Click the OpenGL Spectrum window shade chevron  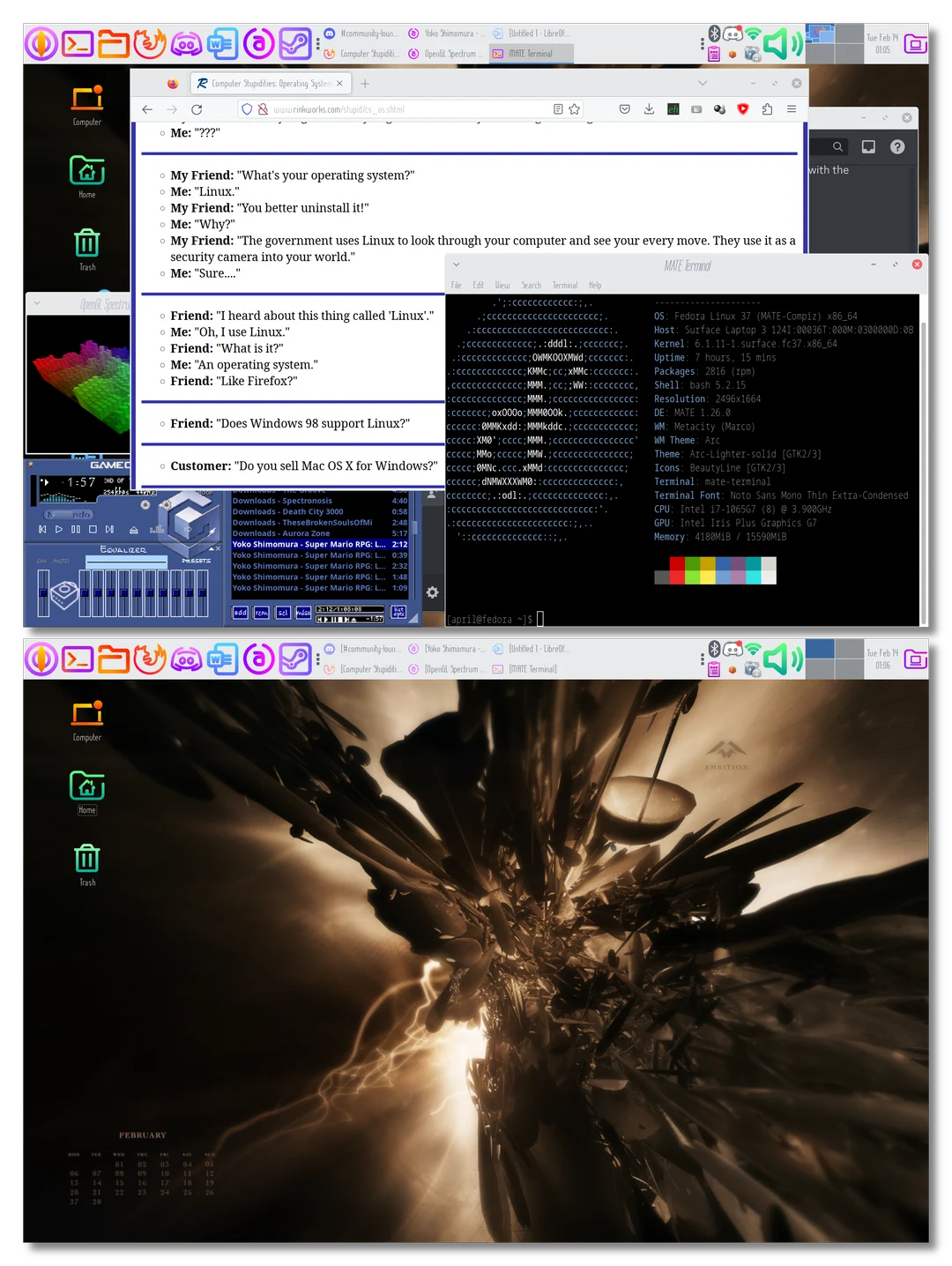[x=37, y=302]
